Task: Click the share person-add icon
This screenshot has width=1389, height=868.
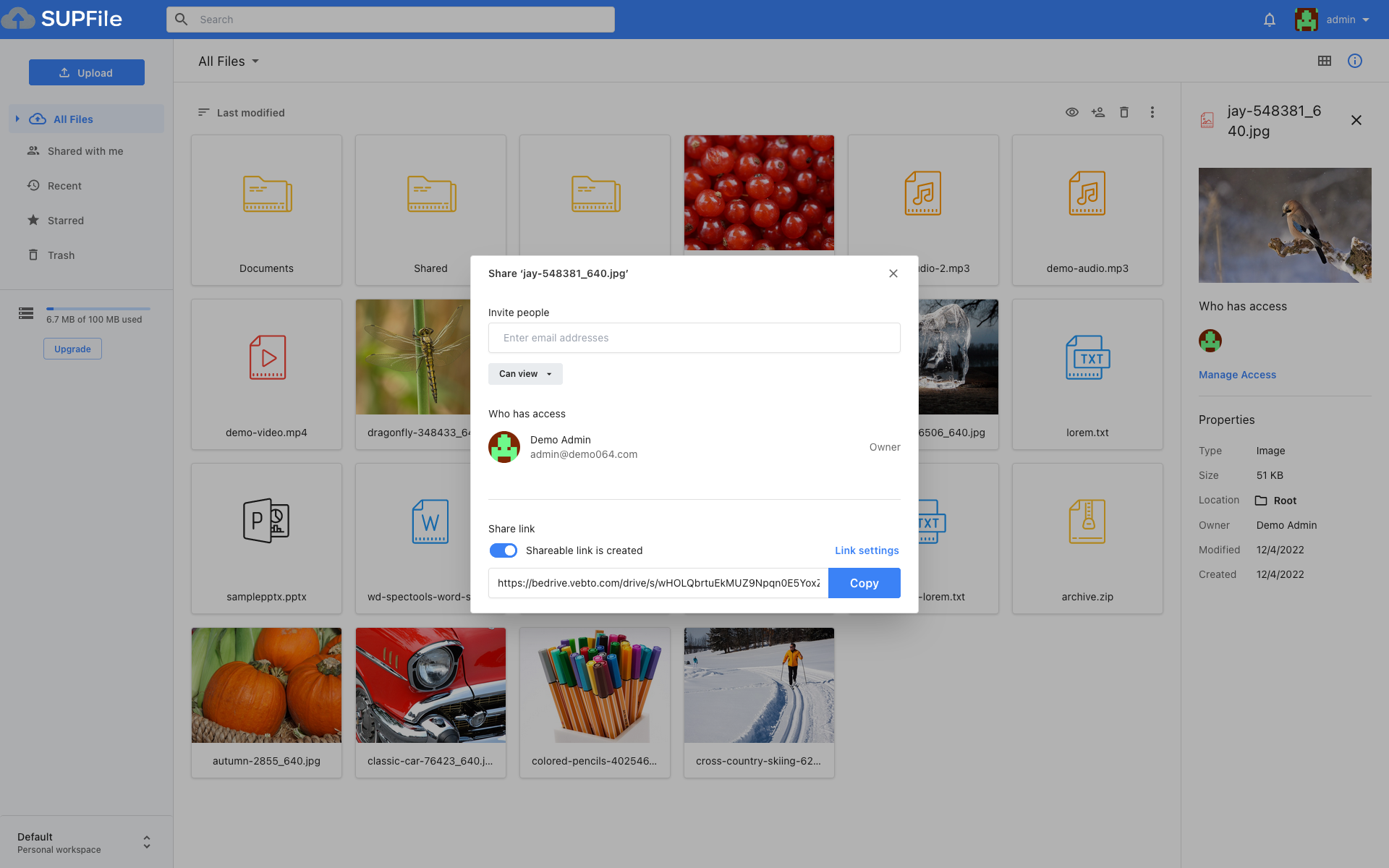Action: click(x=1098, y=112)
